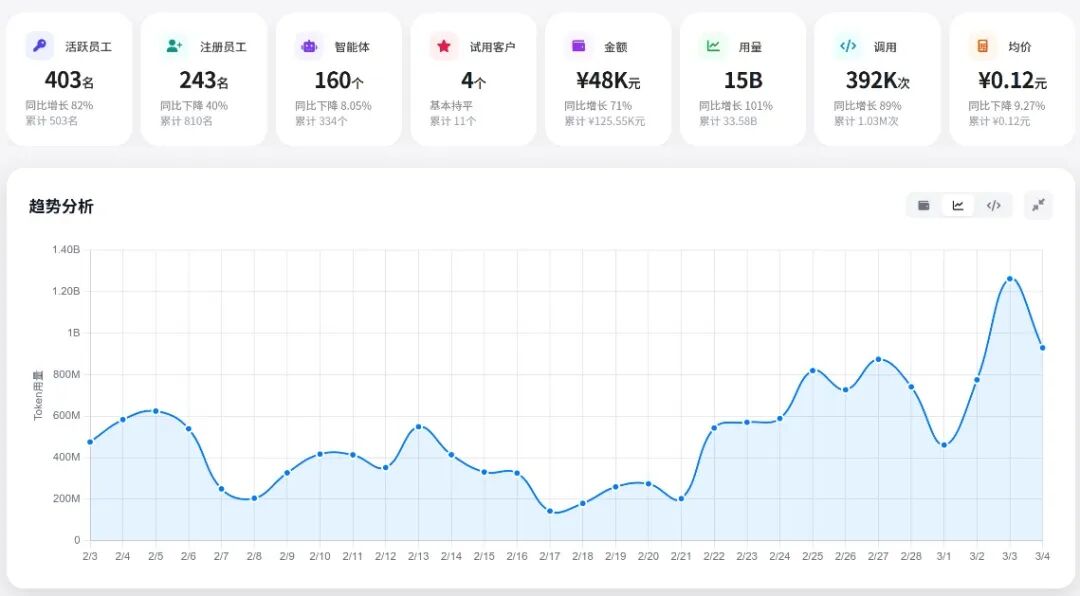Viewport: 1080px width, 596px height.
Task: Click the data point above the 3/3 label
Action: [1012, 280]
